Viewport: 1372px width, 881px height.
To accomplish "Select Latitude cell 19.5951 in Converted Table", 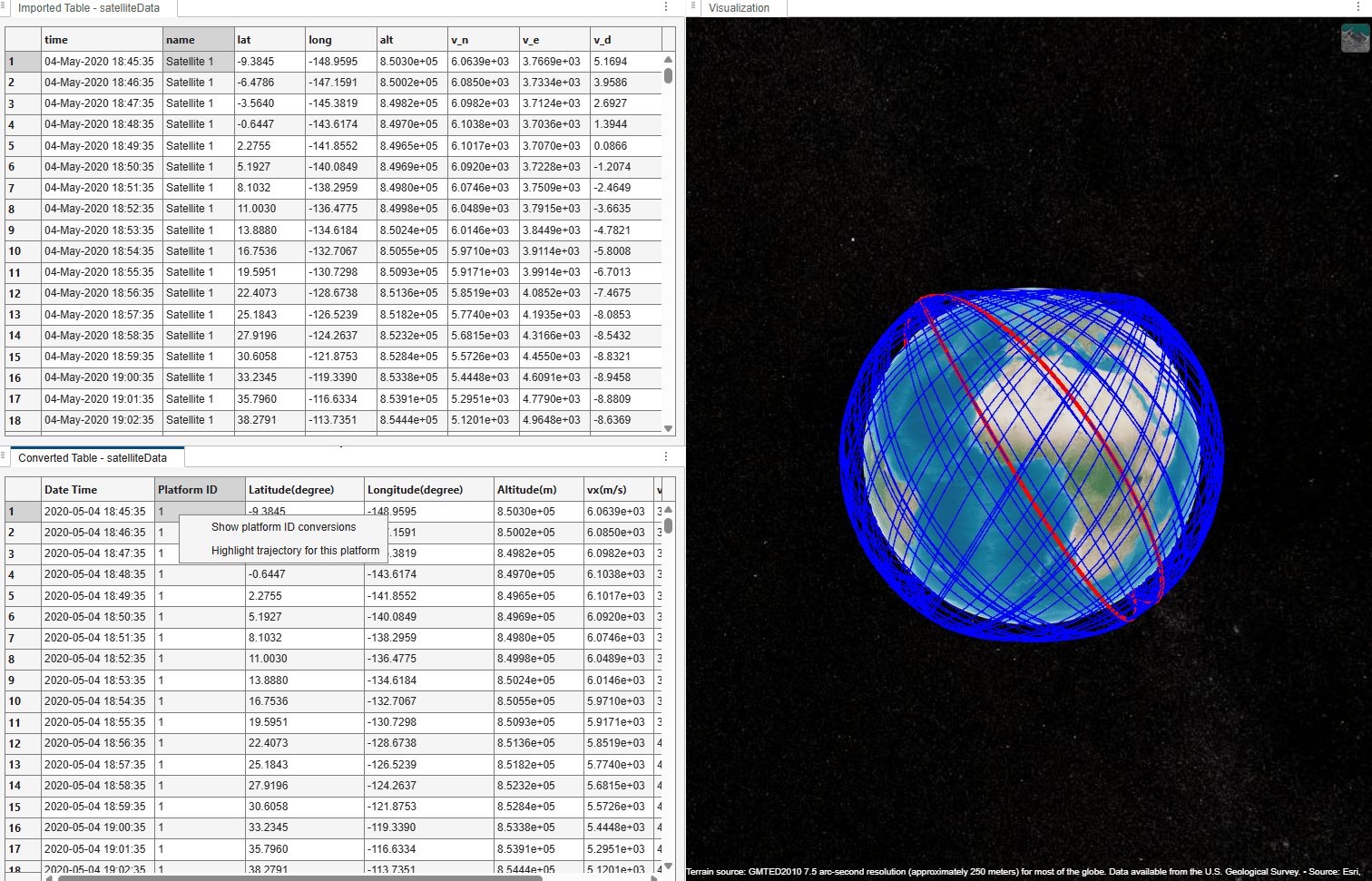I will click(x=305, y=722).
